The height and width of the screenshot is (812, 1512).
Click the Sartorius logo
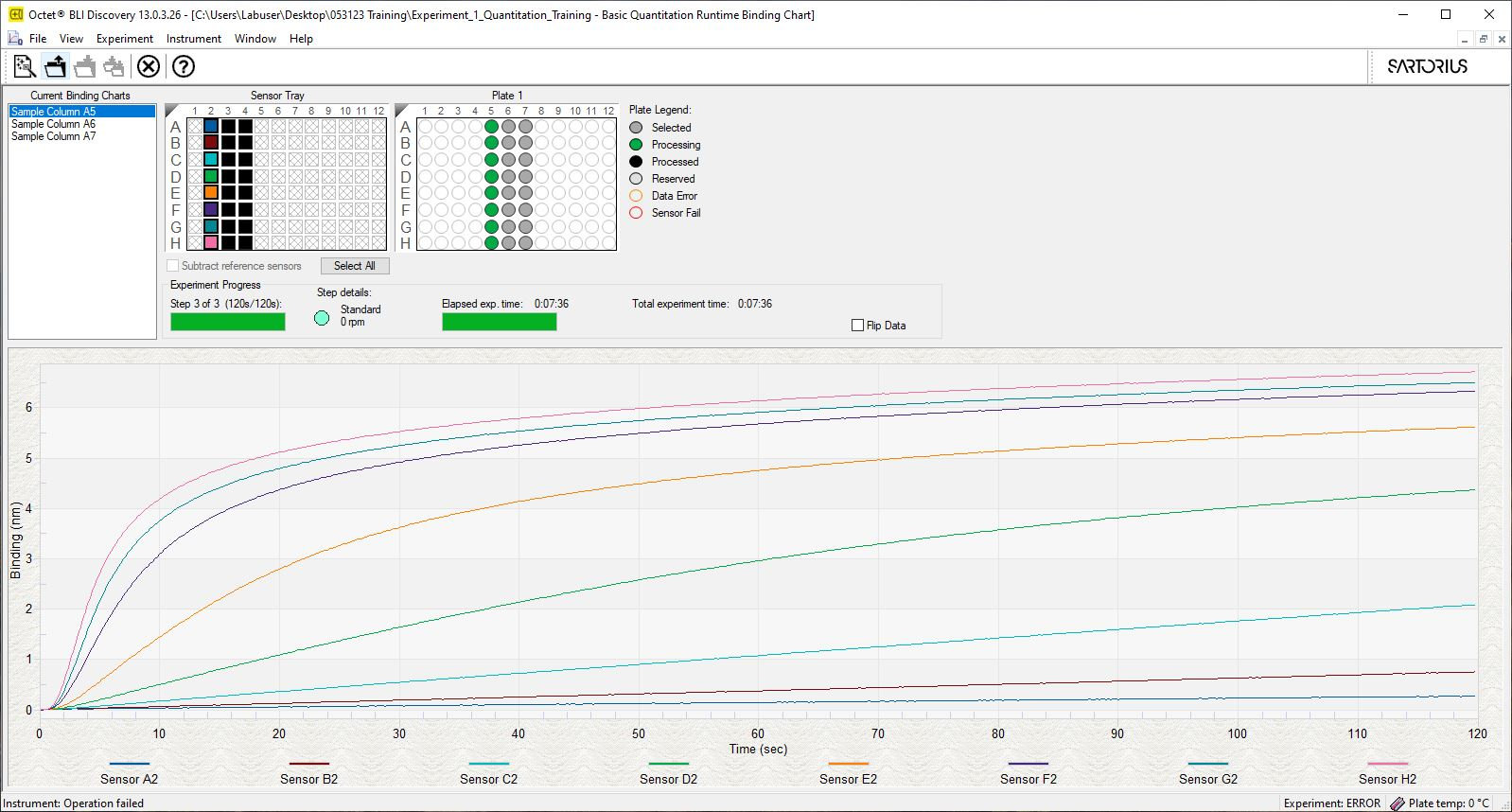point(1427,66)
